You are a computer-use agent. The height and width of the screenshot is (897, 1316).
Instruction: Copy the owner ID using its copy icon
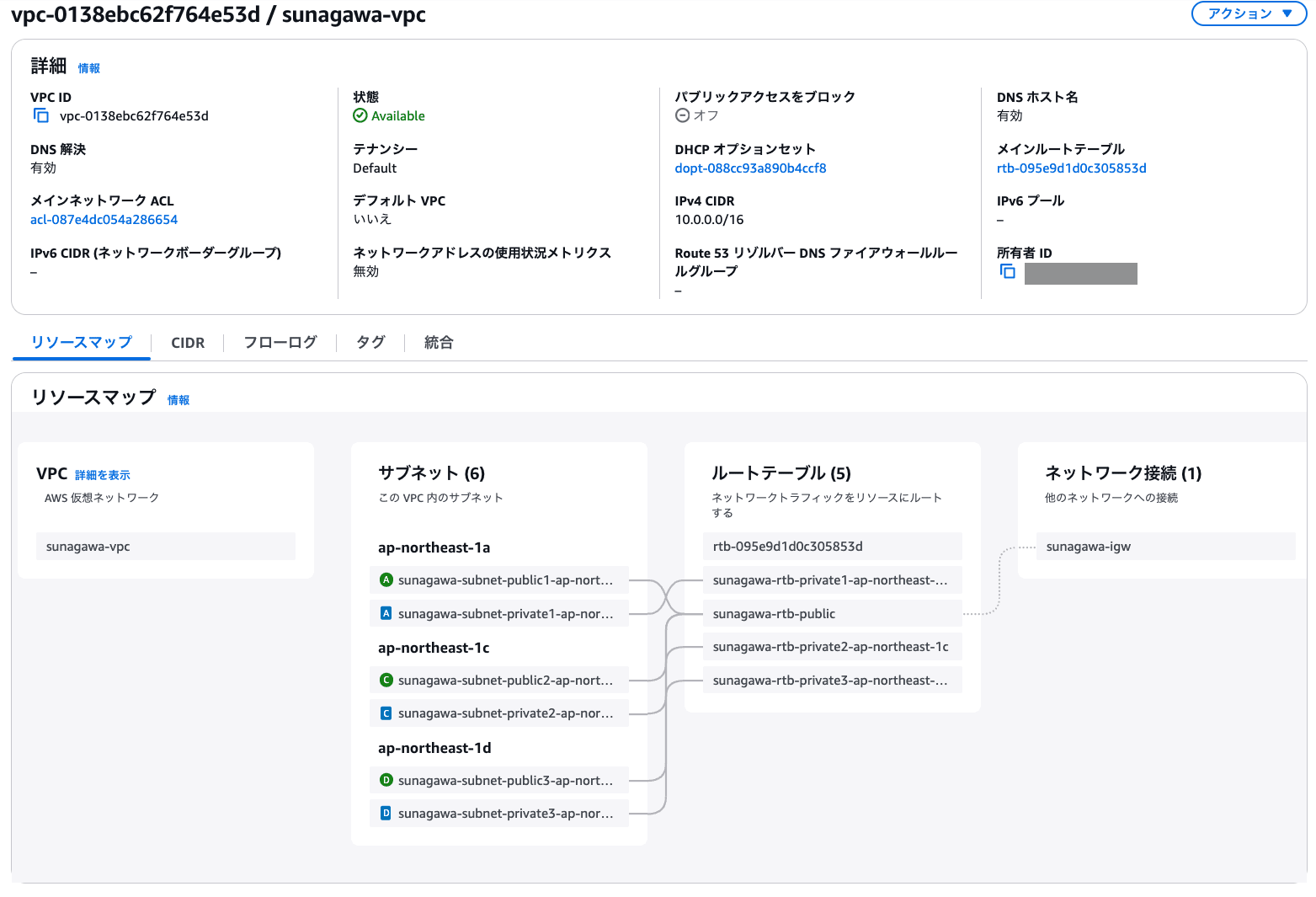point(1008,271)
